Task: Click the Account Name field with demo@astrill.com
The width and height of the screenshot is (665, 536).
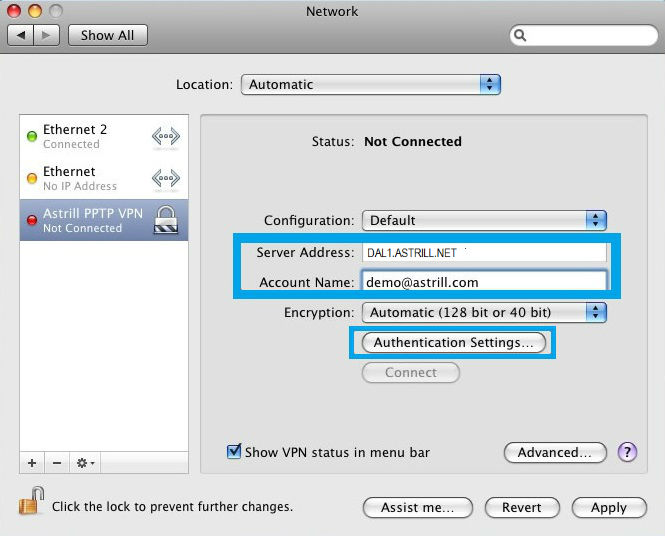Action: point(484,282)
